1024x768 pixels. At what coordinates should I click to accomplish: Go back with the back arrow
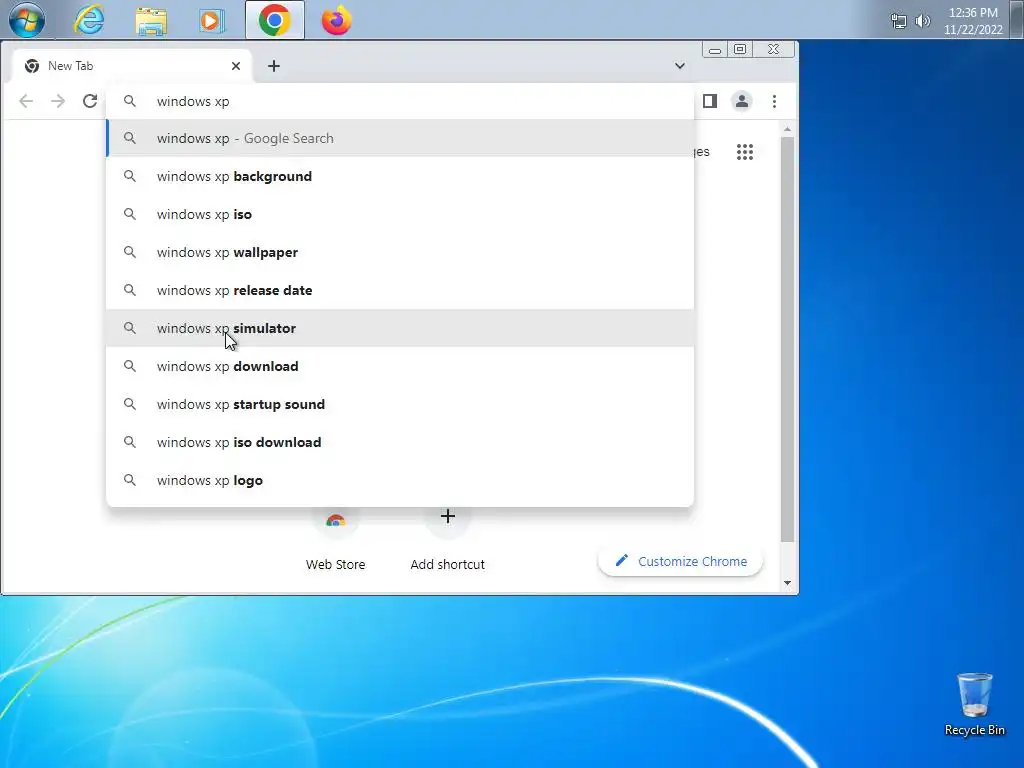(25, 101)
